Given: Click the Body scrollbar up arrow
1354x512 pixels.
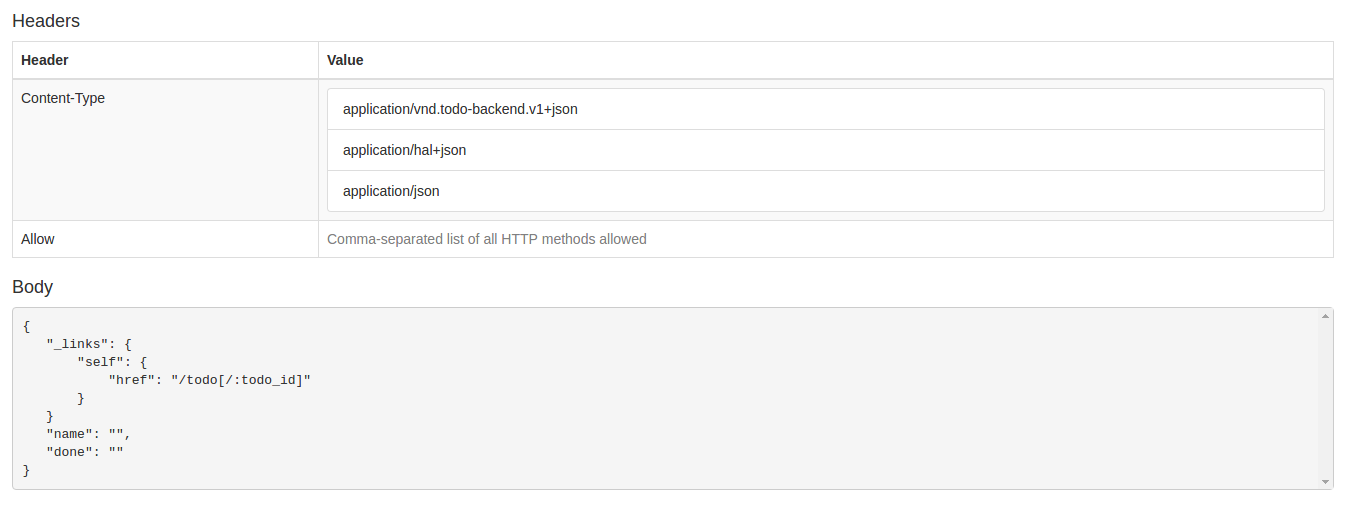Looking at the screenshot, I should (x=1325, y=316).
